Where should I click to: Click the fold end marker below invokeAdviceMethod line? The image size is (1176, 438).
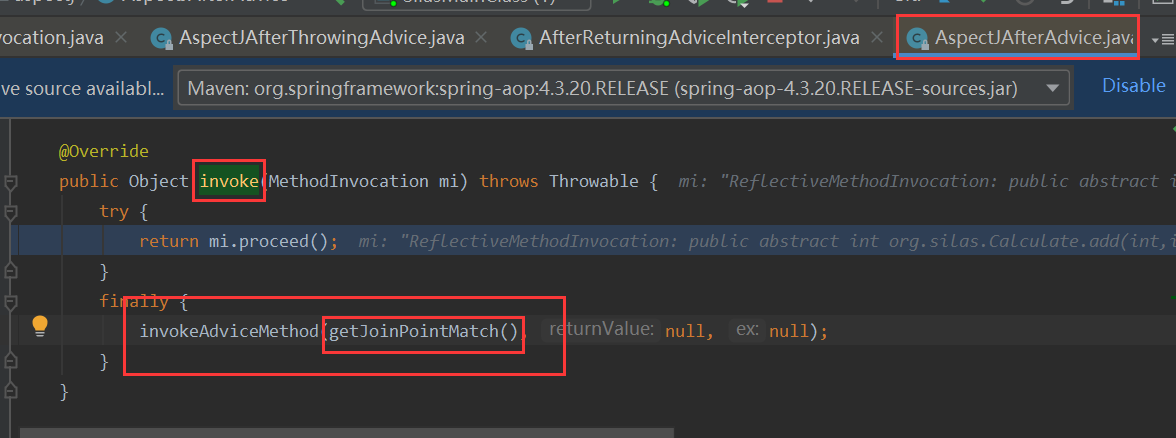click(x=10, y=361)
